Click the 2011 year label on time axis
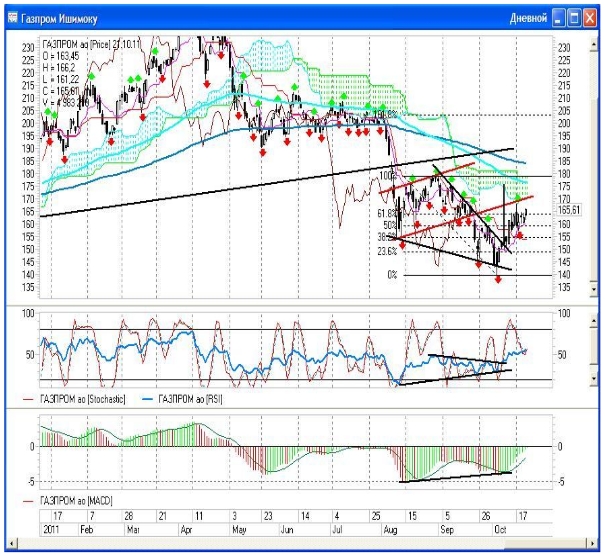This screenshot has width=605, height=556. pyautogui.click(x=51, y=529)
